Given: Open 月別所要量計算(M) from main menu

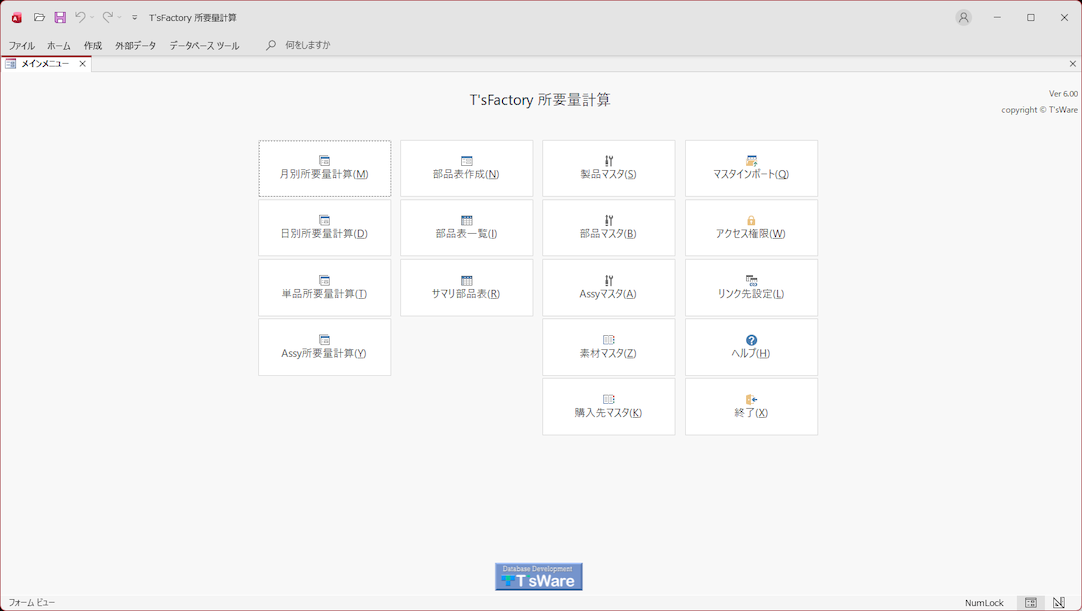Looking at the screenshot, I should click(324, 168).
